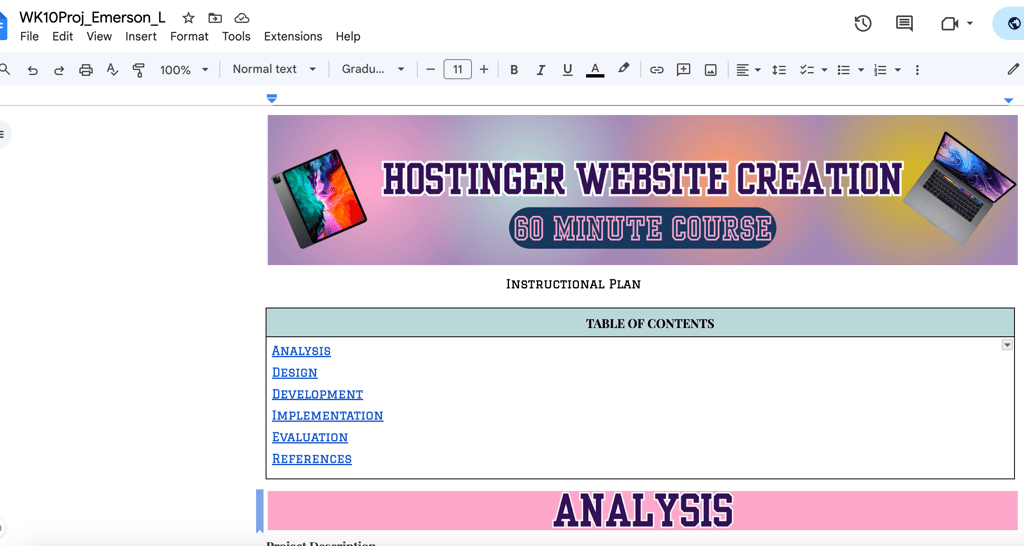The image size is (1024, 546).
Task: Select the right indent ruler marker
Action: (1008, 101)
